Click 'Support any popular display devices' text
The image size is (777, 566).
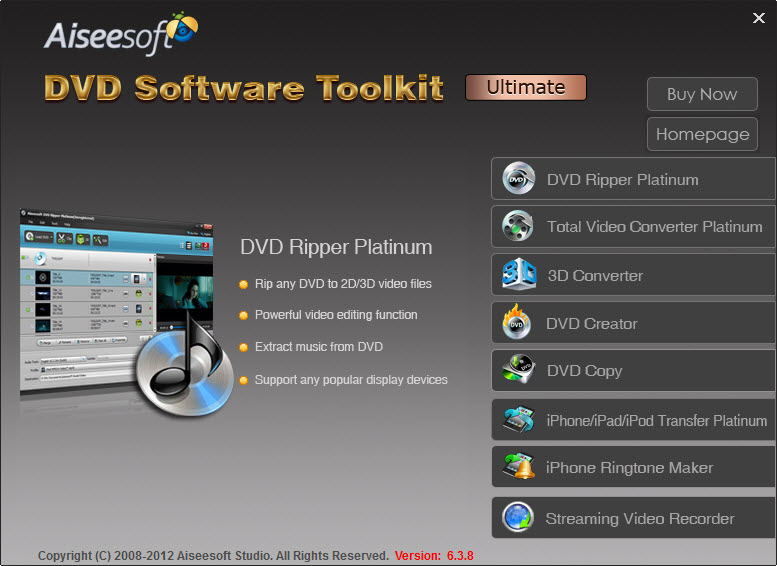[x=351, y=380]
